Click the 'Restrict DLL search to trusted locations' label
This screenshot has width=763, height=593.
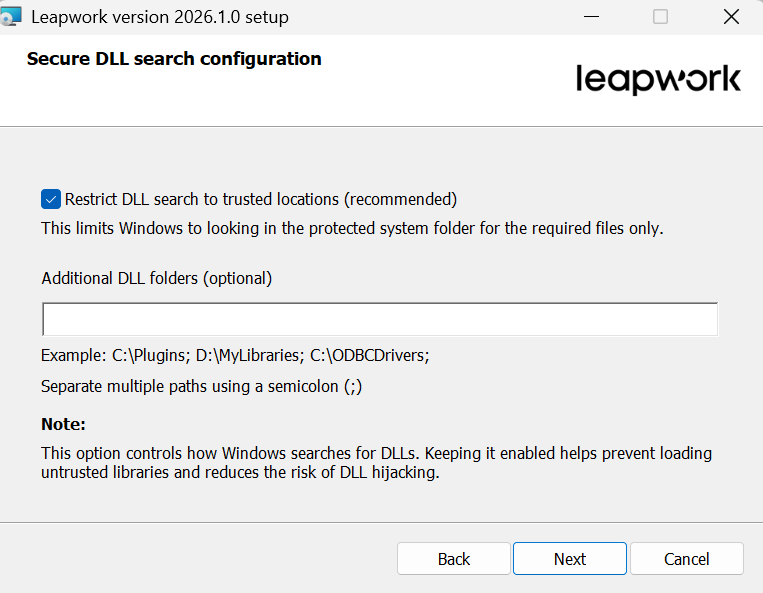point(261,199)
